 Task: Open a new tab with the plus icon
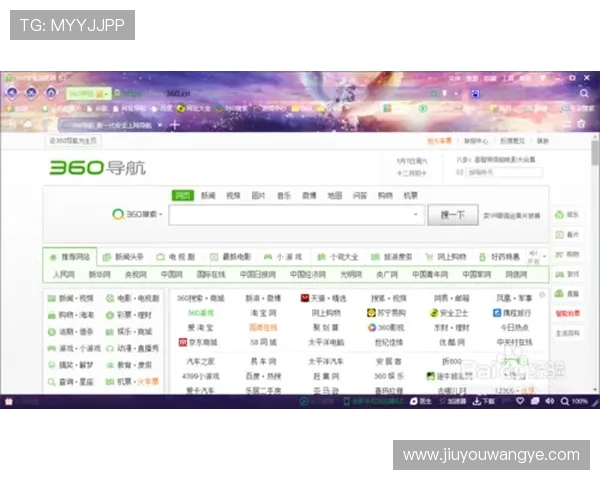pyautogui.click(x=175, y=124)
